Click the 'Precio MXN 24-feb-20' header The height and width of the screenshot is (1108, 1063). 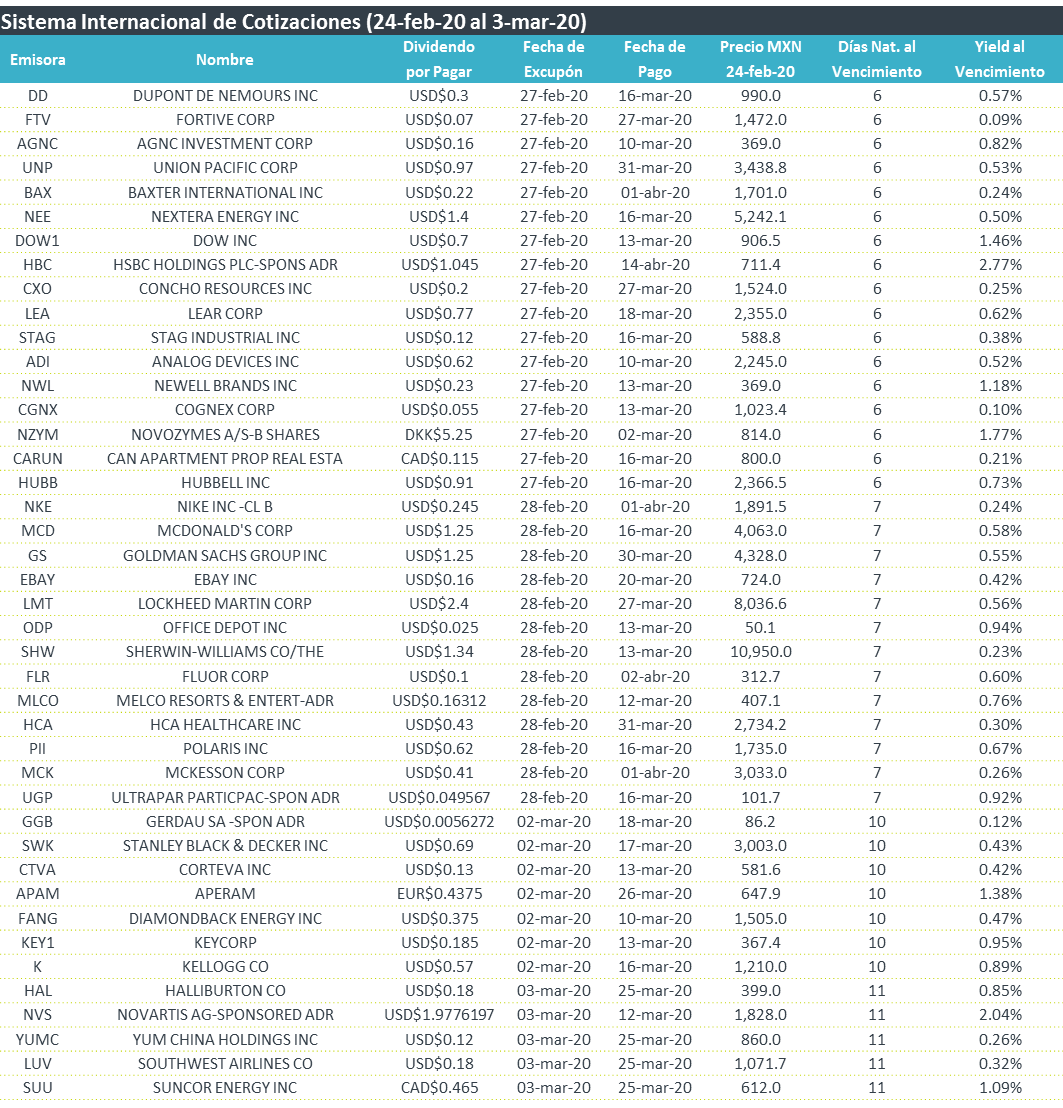(x=760, y=59)
